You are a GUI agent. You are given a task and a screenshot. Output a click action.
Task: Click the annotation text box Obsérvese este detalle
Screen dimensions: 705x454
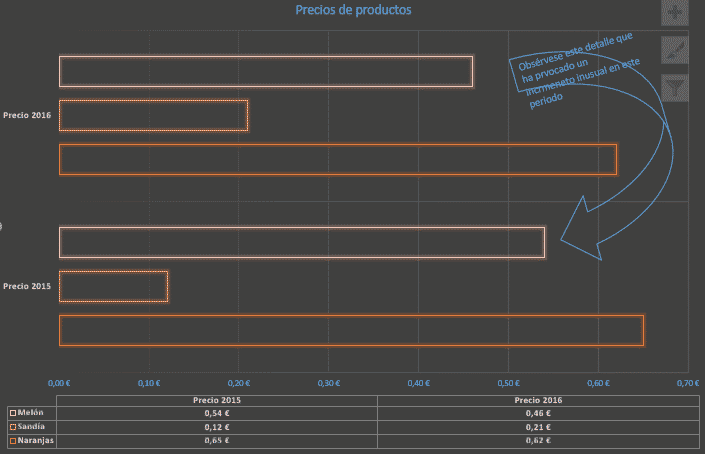[579, 70]
